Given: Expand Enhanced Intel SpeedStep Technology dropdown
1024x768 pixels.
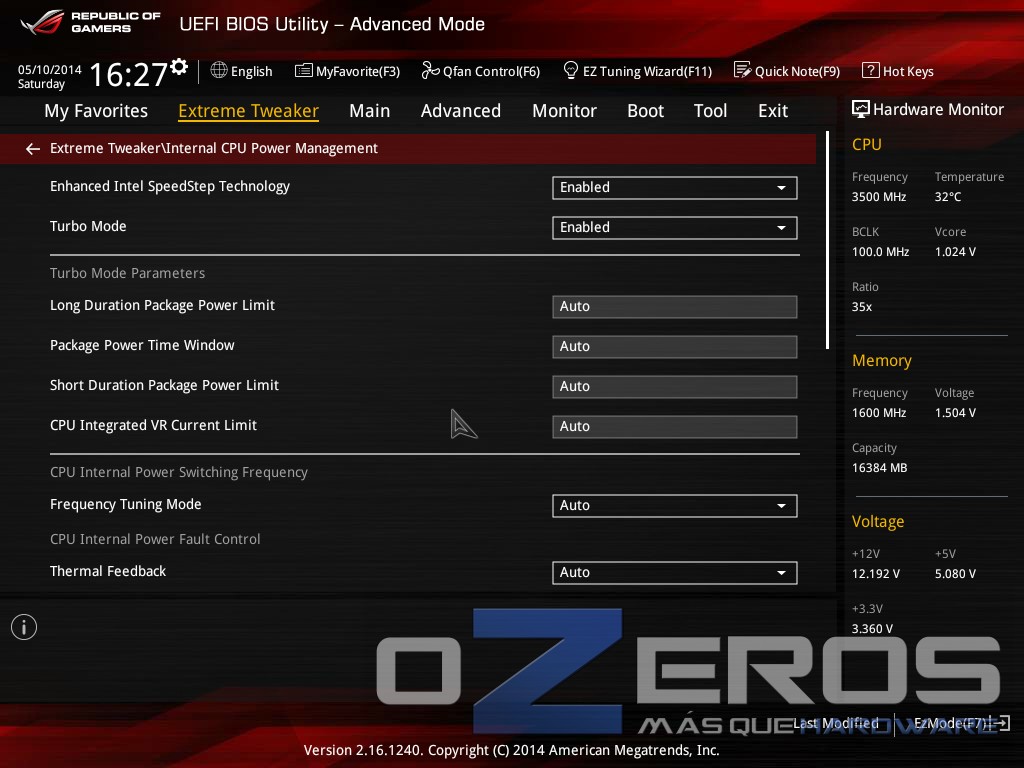Looking at the screenshot, I should point(675,188).
